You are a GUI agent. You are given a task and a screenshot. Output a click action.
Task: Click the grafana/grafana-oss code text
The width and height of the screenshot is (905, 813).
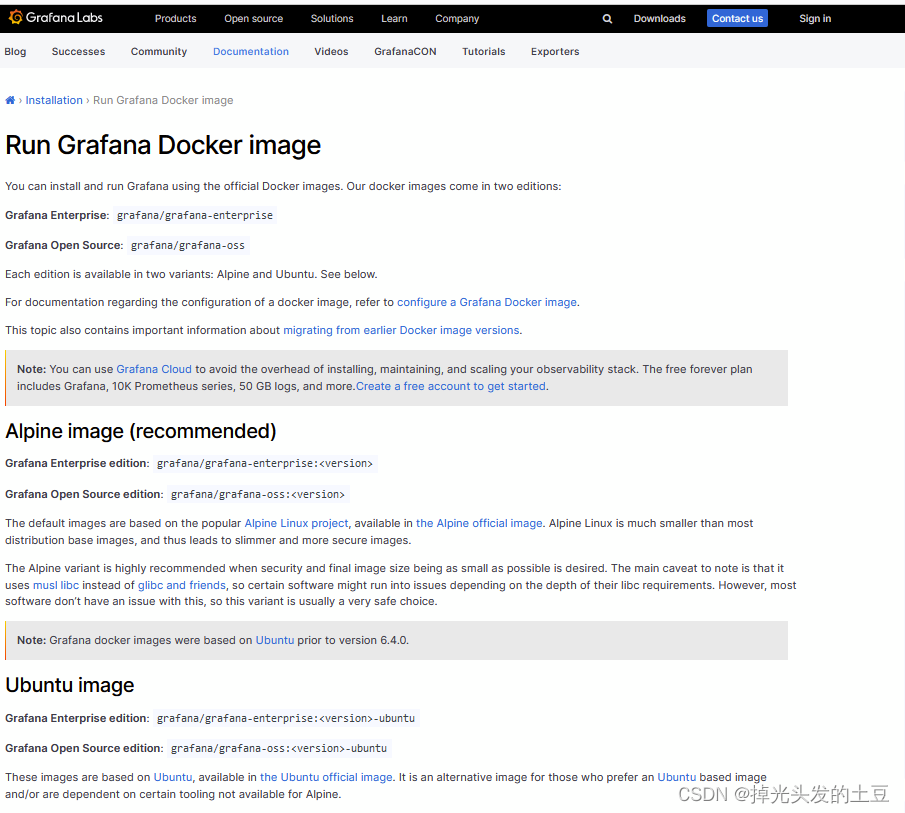(x=188, y=245)
